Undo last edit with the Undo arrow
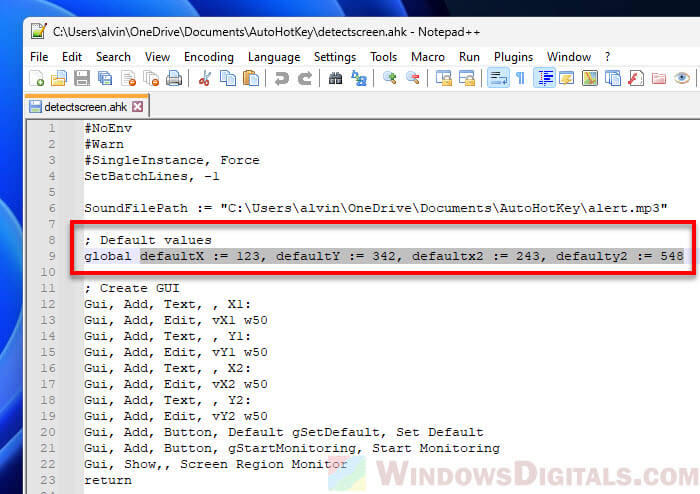700x494 pixels. (282, 79)
